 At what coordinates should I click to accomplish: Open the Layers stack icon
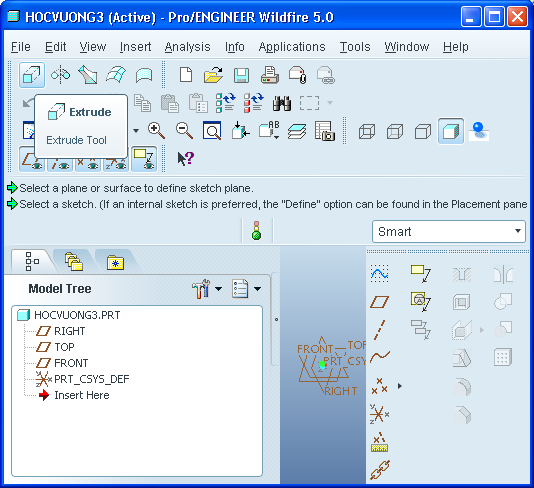297,131
